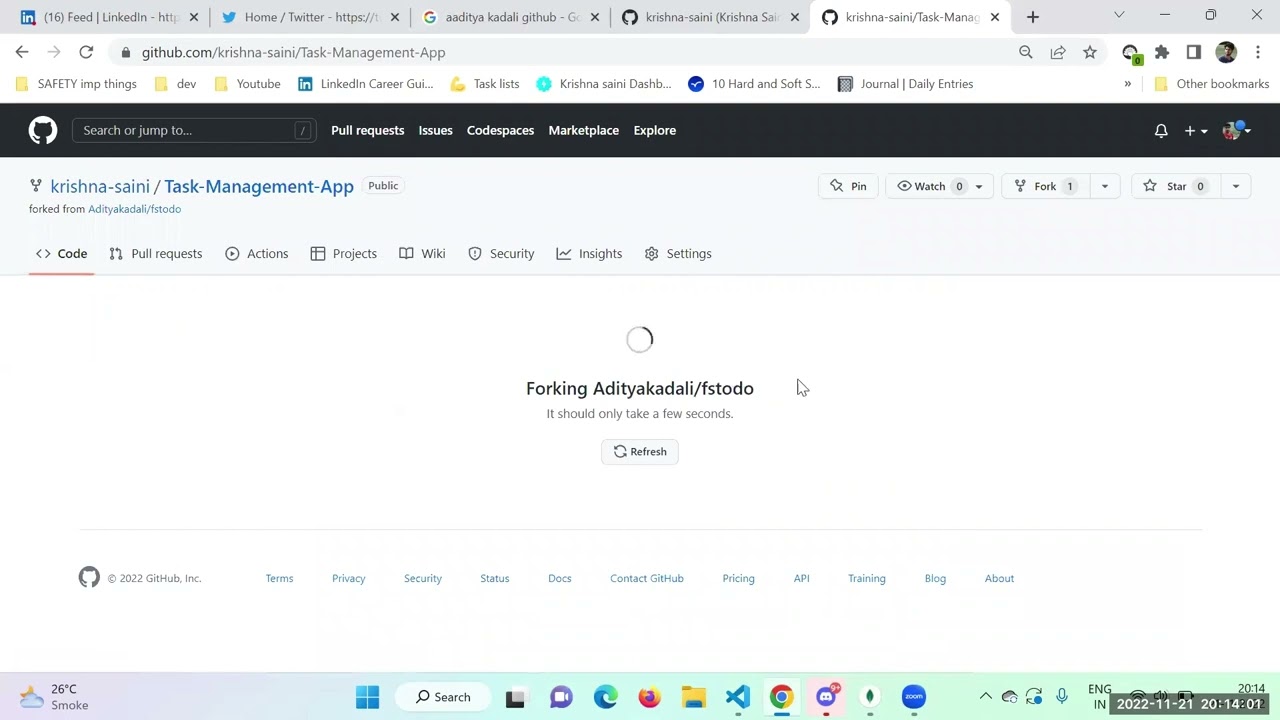Image resolution: width=1280 pixels, height=720 pixels.
Task: Expand the Watch options dropdown arrow
Action: pyautogui.click(x=979, y=186)
